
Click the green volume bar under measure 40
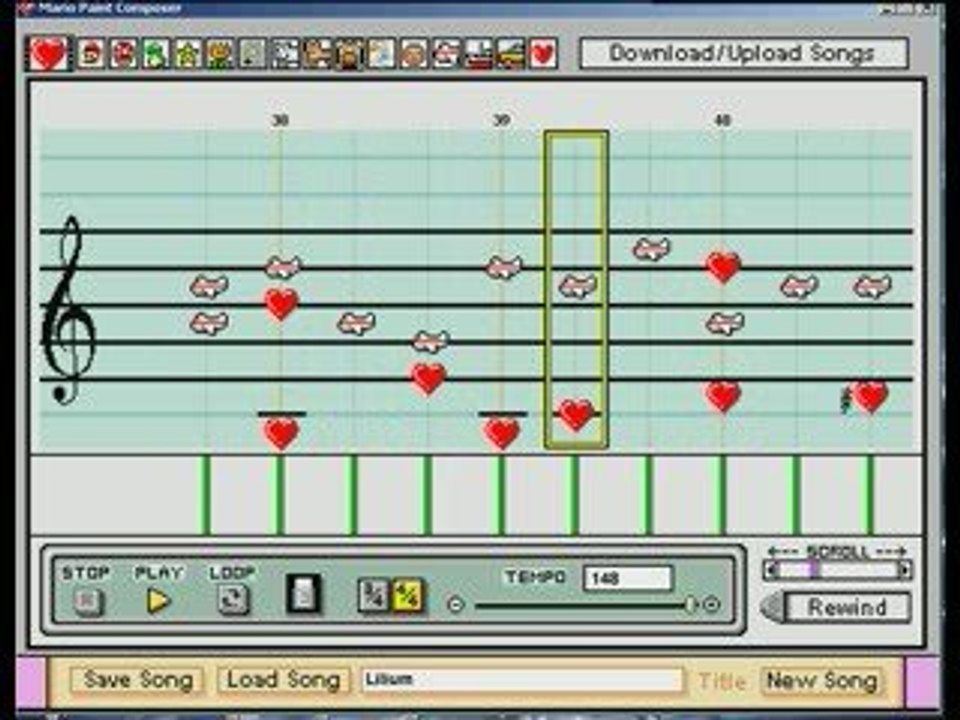[722, 495]
